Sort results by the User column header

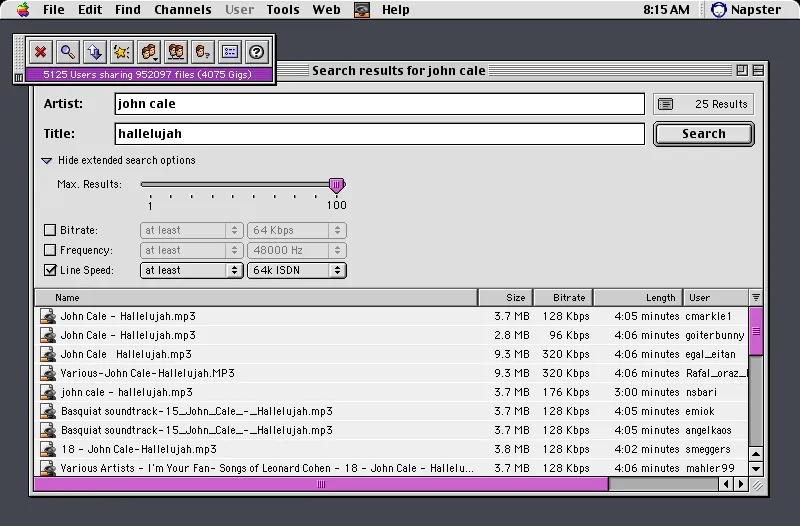pyautogui.click(x=716, y=297)
